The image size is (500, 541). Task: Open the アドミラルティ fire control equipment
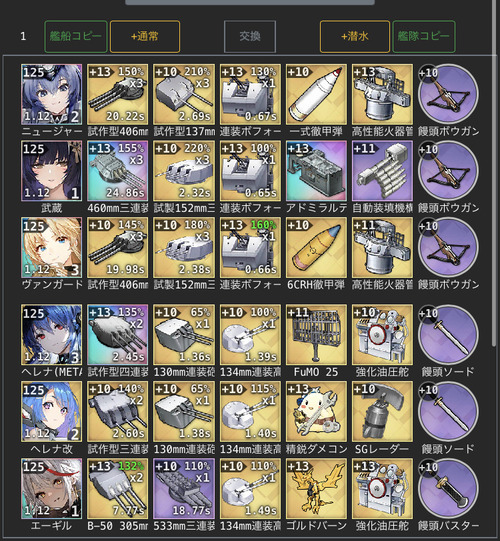click(x=316, y=171)
